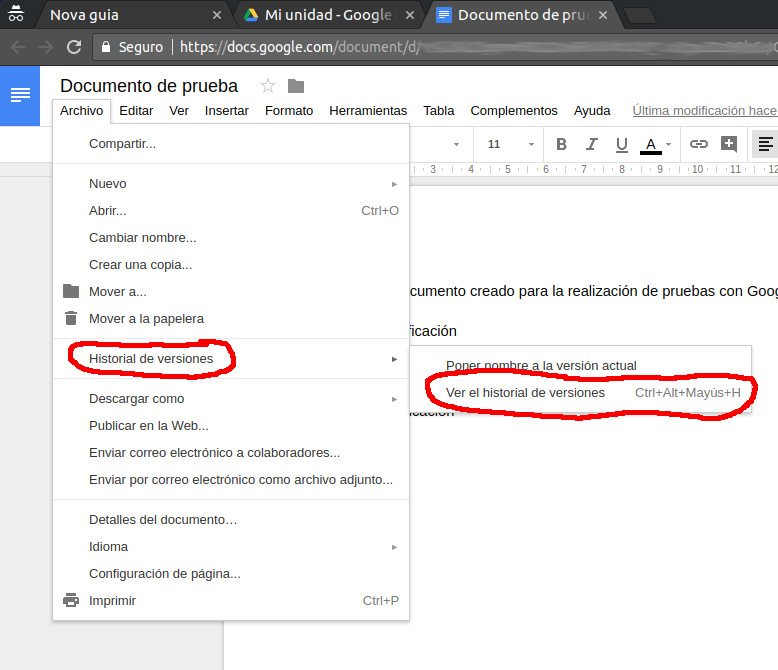
Task: Click the Google Docs home icon
Action: 20,95
